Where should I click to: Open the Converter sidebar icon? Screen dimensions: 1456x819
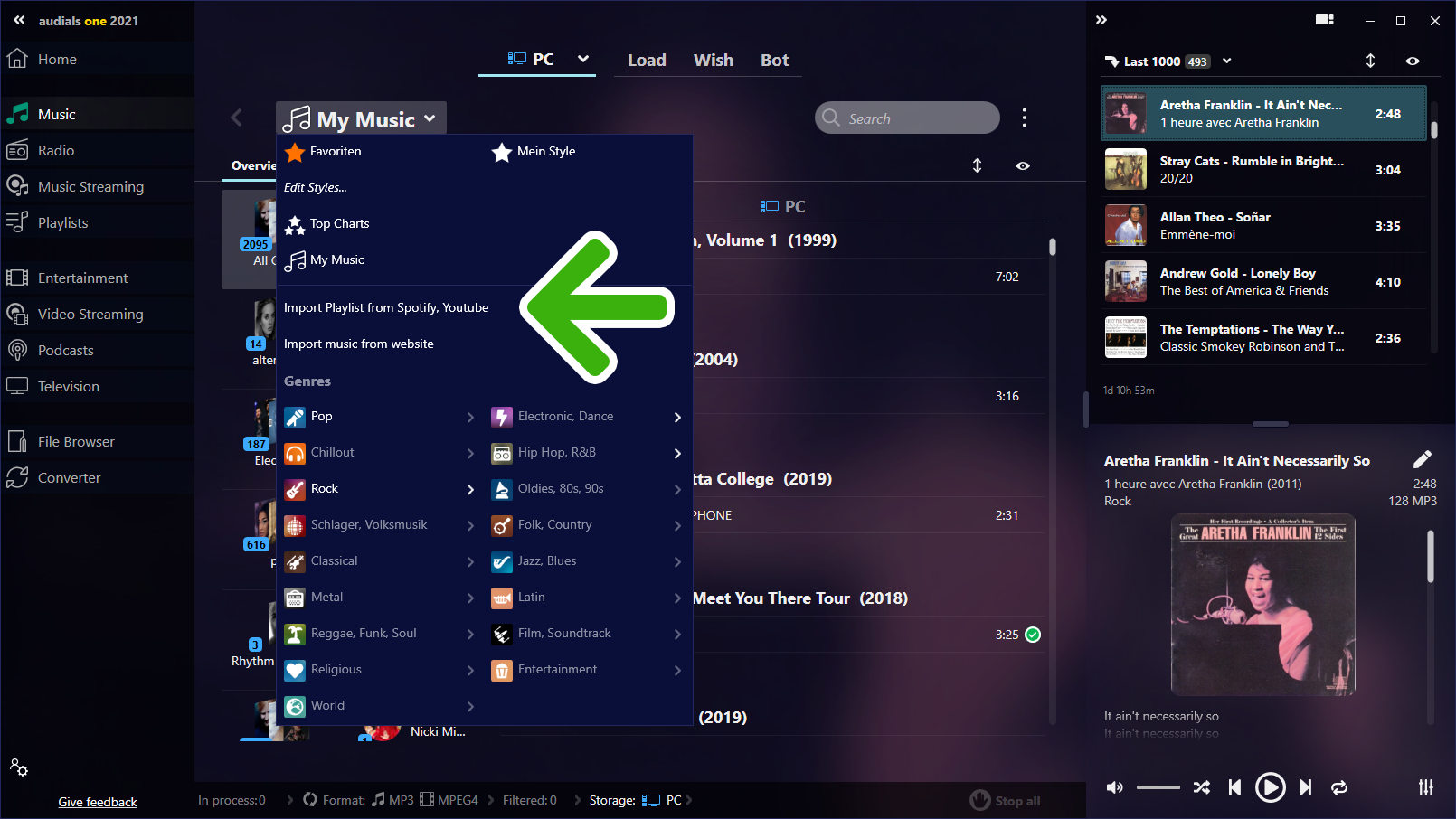(x=17, y=477)
